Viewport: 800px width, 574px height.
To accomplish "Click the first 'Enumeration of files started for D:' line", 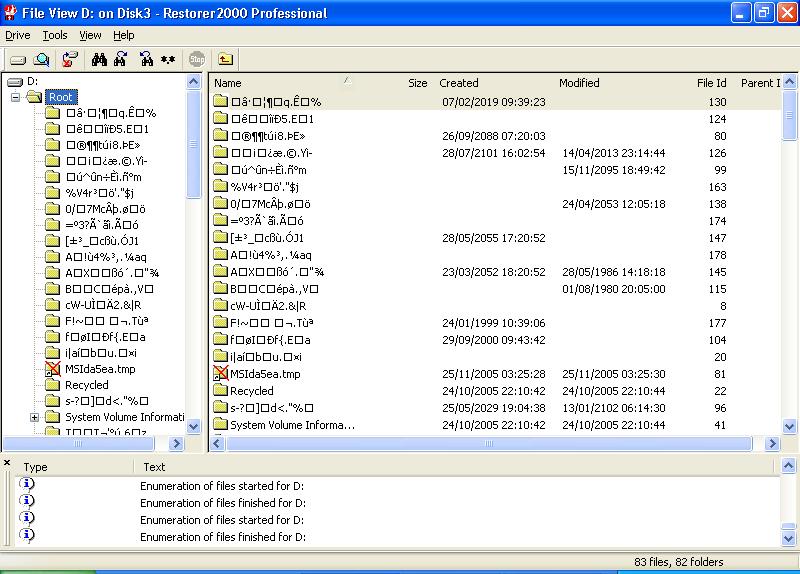I will 222,486.
